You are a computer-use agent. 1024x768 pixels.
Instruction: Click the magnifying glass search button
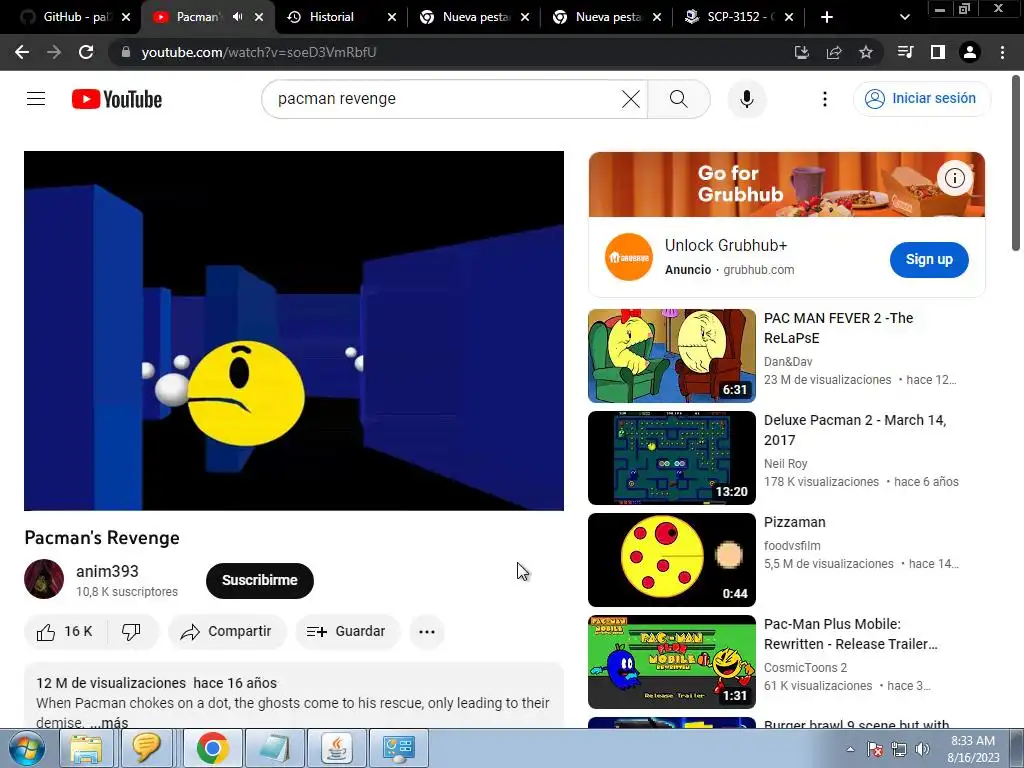679,99
